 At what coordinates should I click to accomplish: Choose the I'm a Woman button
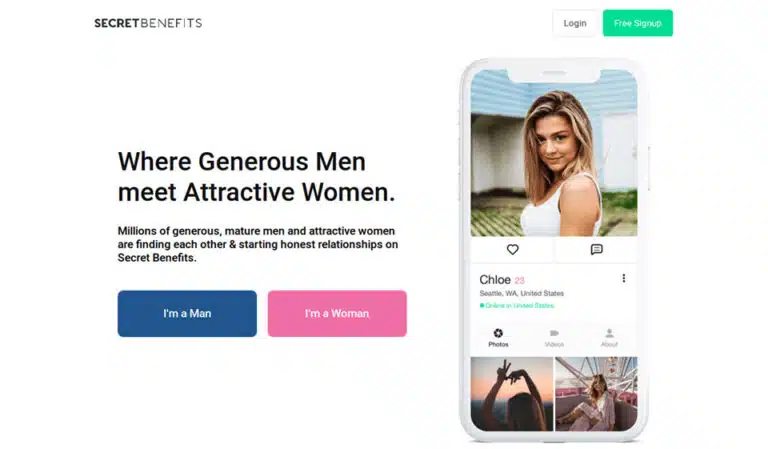click(337, 313)
